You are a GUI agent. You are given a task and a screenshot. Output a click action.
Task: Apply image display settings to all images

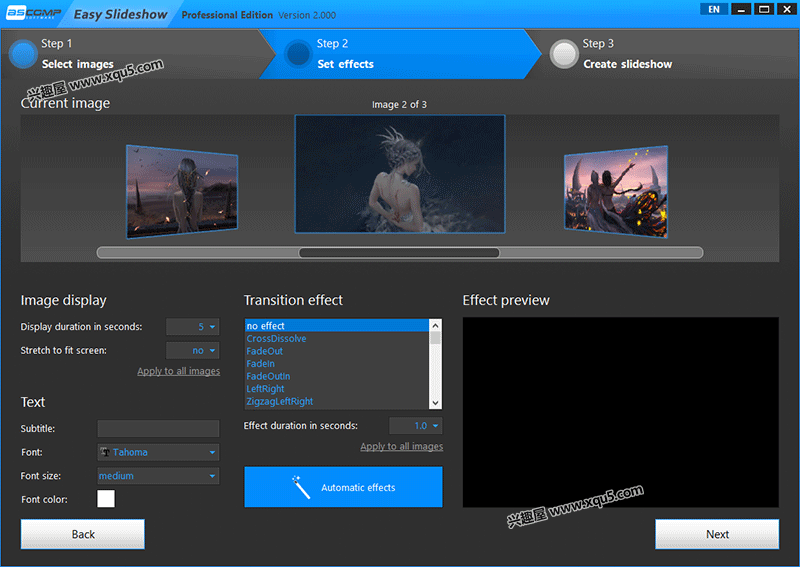(179, 371)
